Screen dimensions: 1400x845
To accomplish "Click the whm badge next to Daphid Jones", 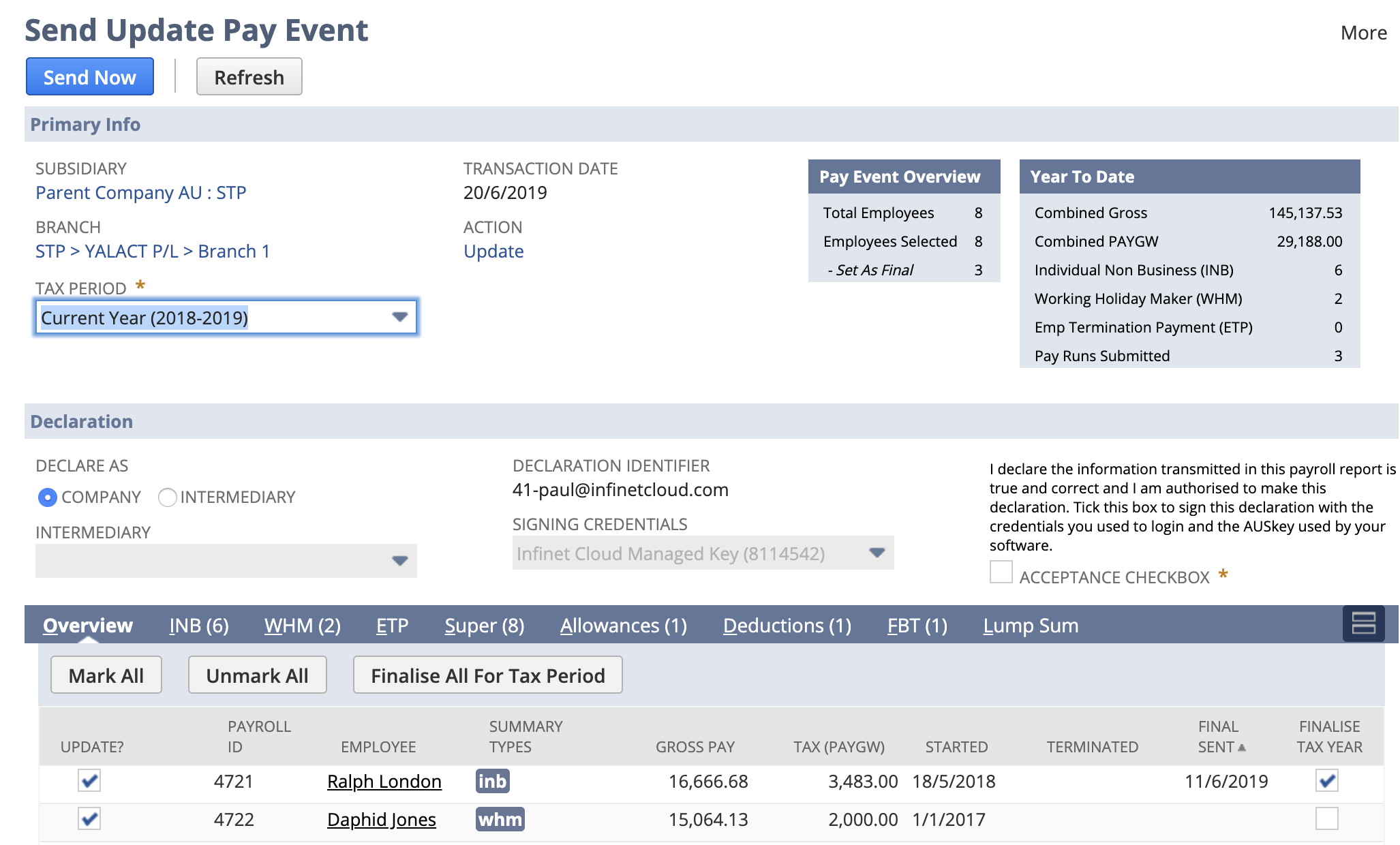I will click(500, 819).
